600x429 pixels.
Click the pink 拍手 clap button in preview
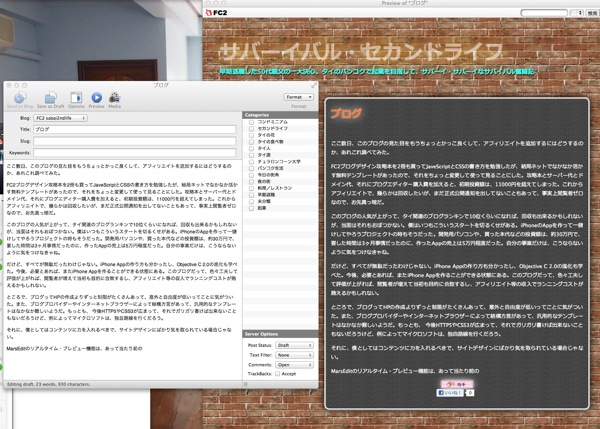457,384
